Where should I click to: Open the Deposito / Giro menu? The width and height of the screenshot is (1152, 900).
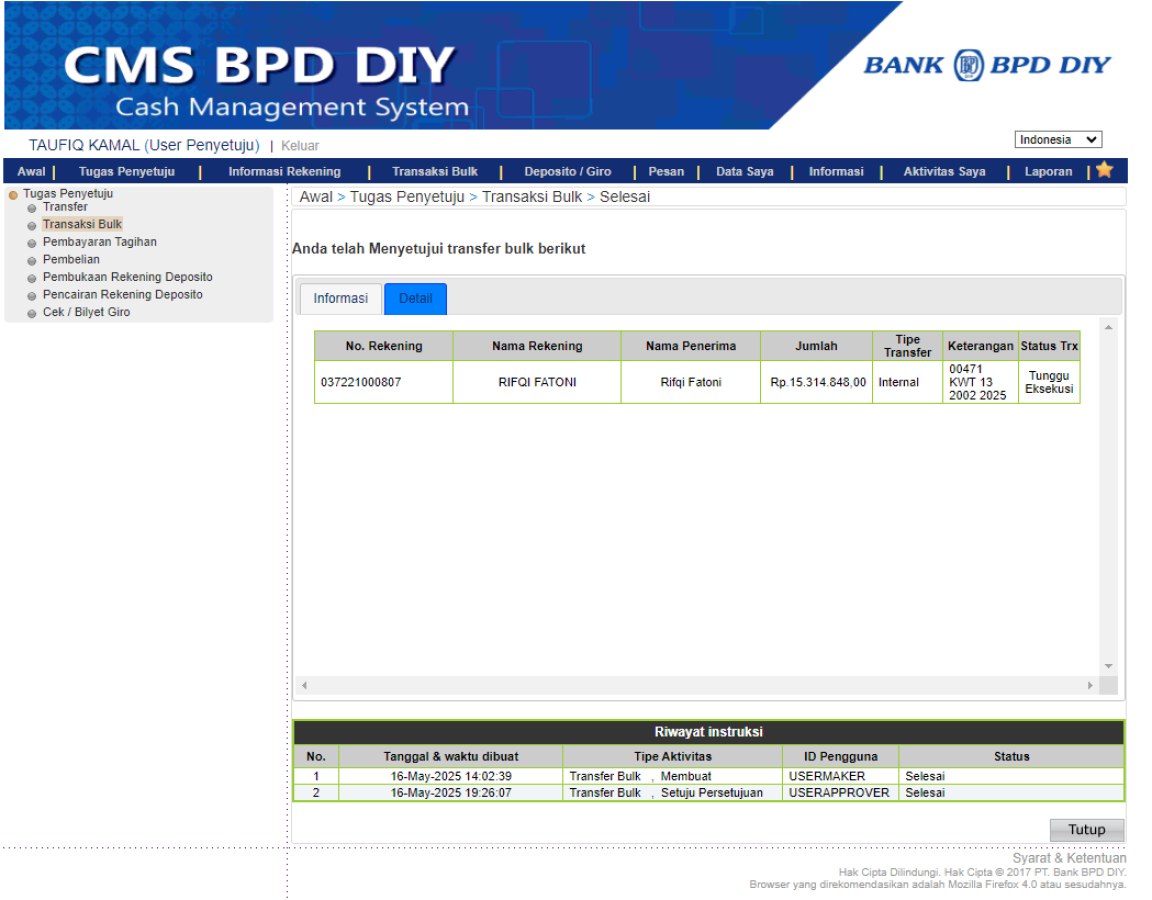click(x=568, y=171)
